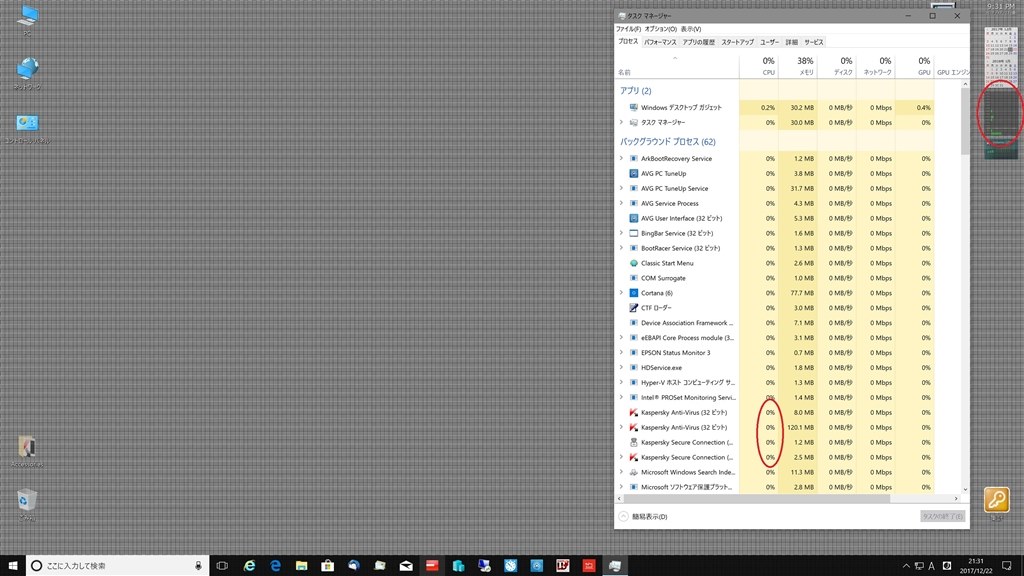Viewport: 1024px width, 576px height.
Task: Click the taskbar clock showing 21:31
Action: coord(976,566)
